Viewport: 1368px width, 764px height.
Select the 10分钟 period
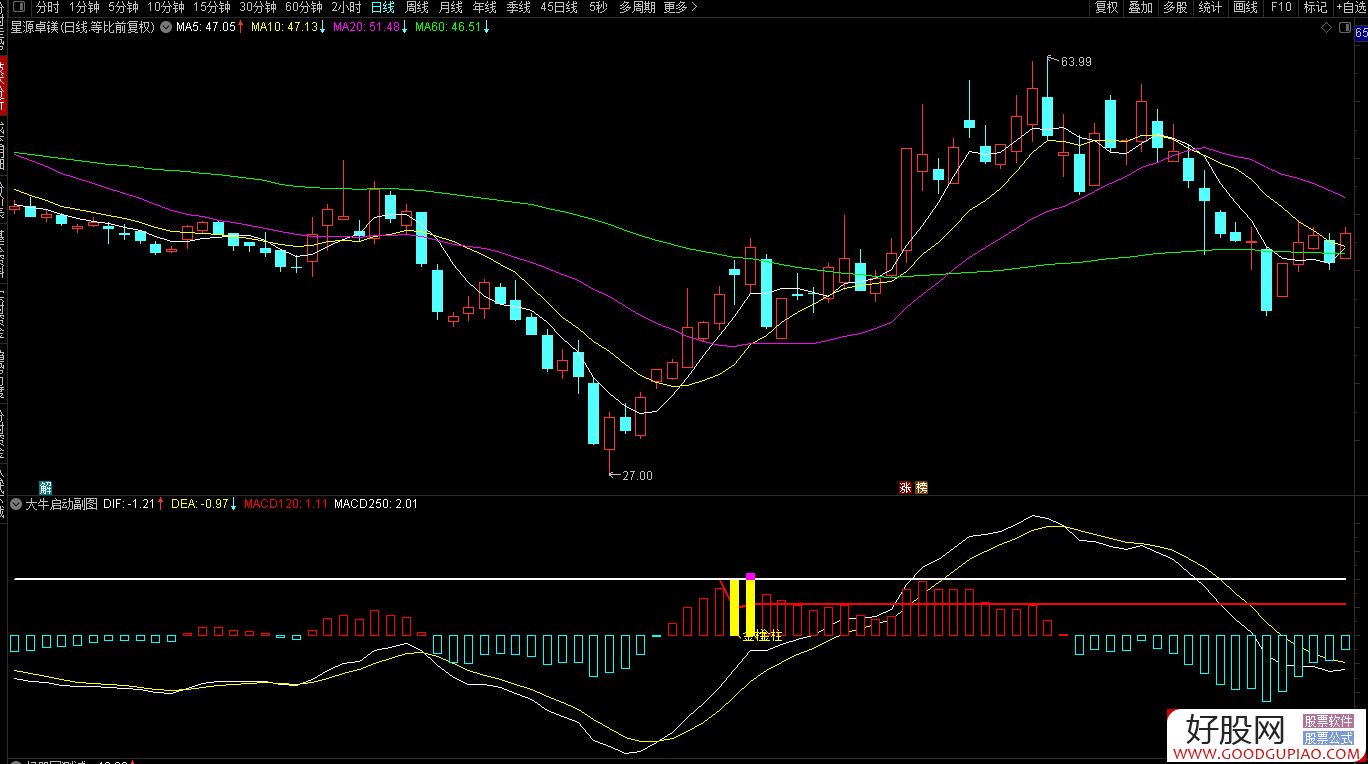(165, 7)
